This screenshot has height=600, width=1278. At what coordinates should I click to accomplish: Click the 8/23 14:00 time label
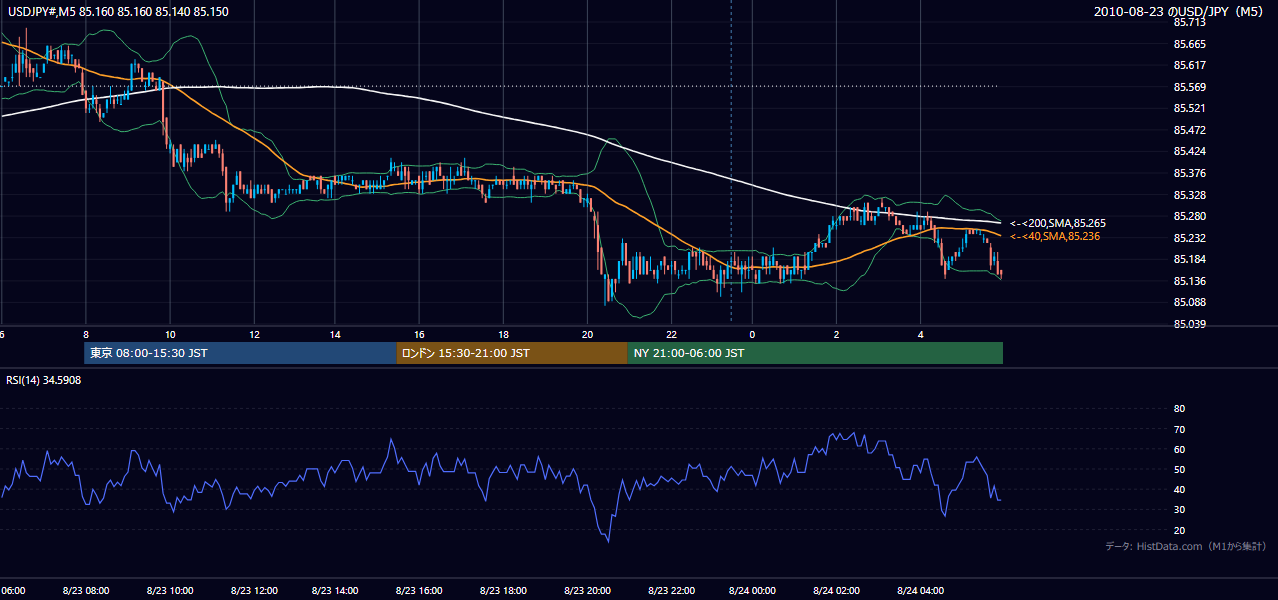(336, 591)
